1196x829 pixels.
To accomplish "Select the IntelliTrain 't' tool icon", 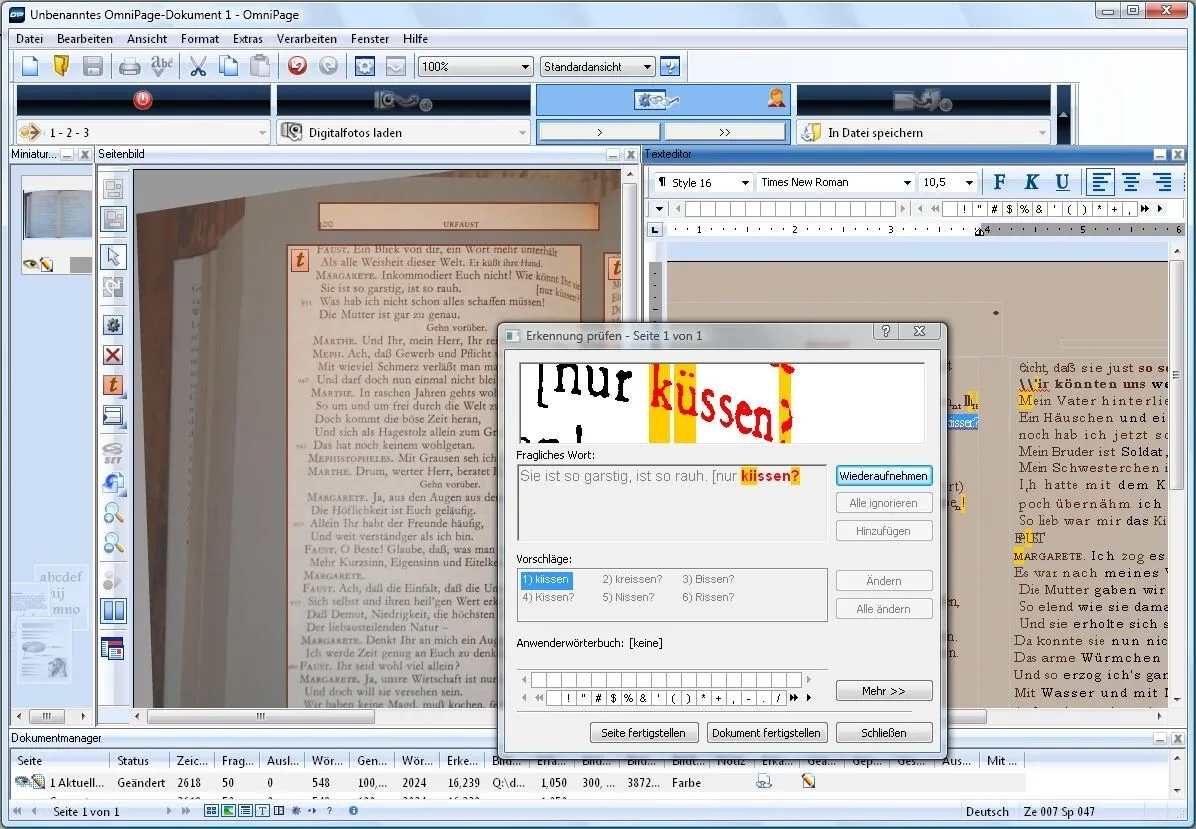I will click(x=113, y=385).
